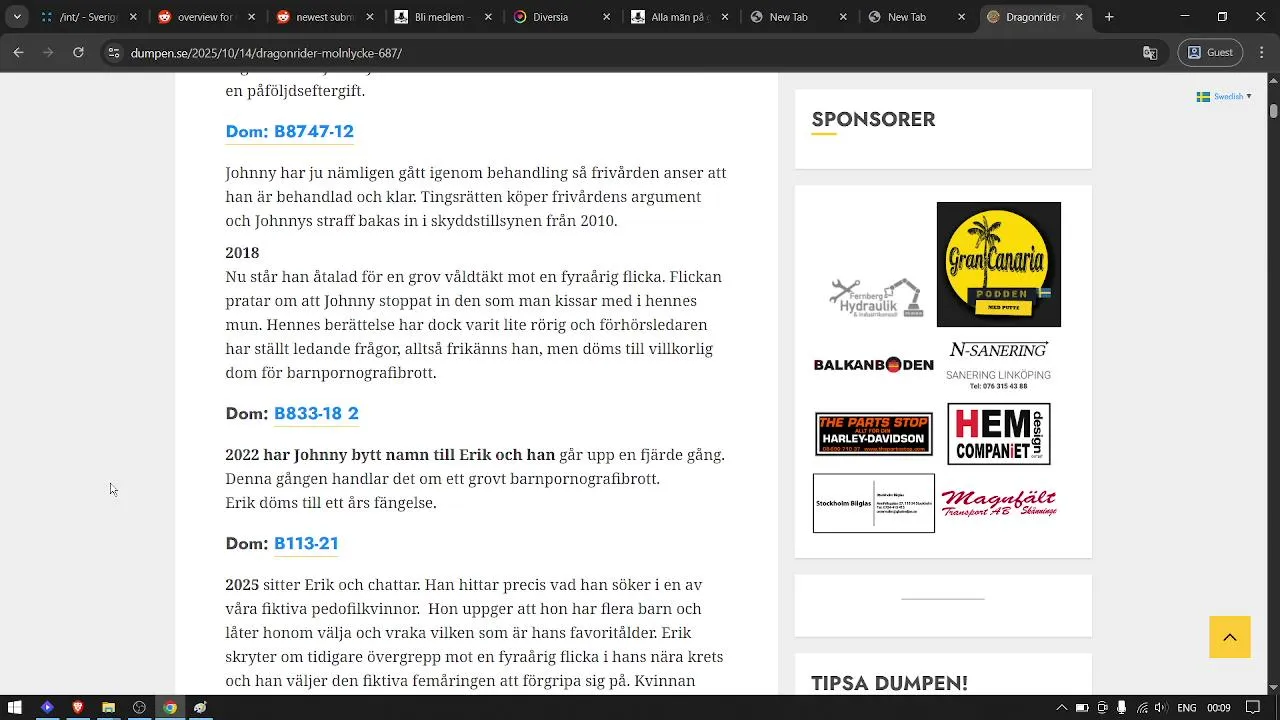The image size is (1280, 720).
Task: Open the B833-18 2 verdict link
Action: [316, 413]
